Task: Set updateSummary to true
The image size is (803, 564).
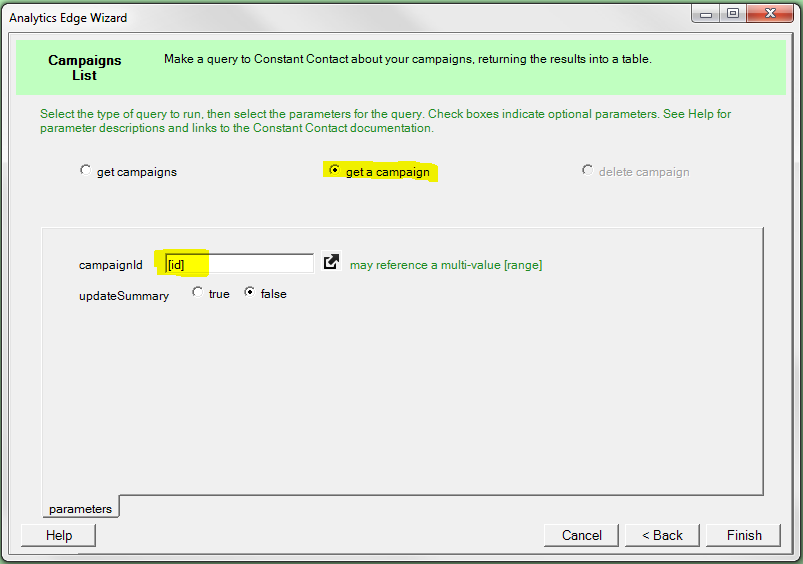Action: (198, 293)
